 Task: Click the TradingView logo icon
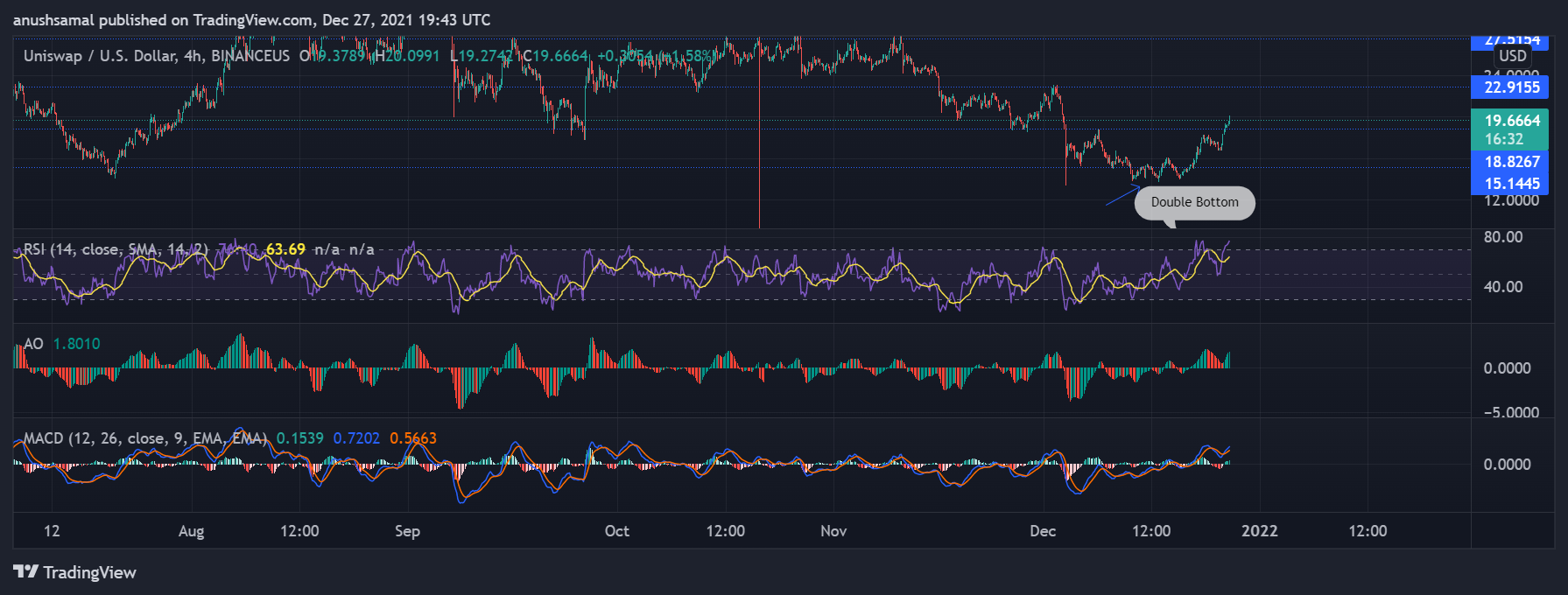pyautogui.click(x=25, y=572)
